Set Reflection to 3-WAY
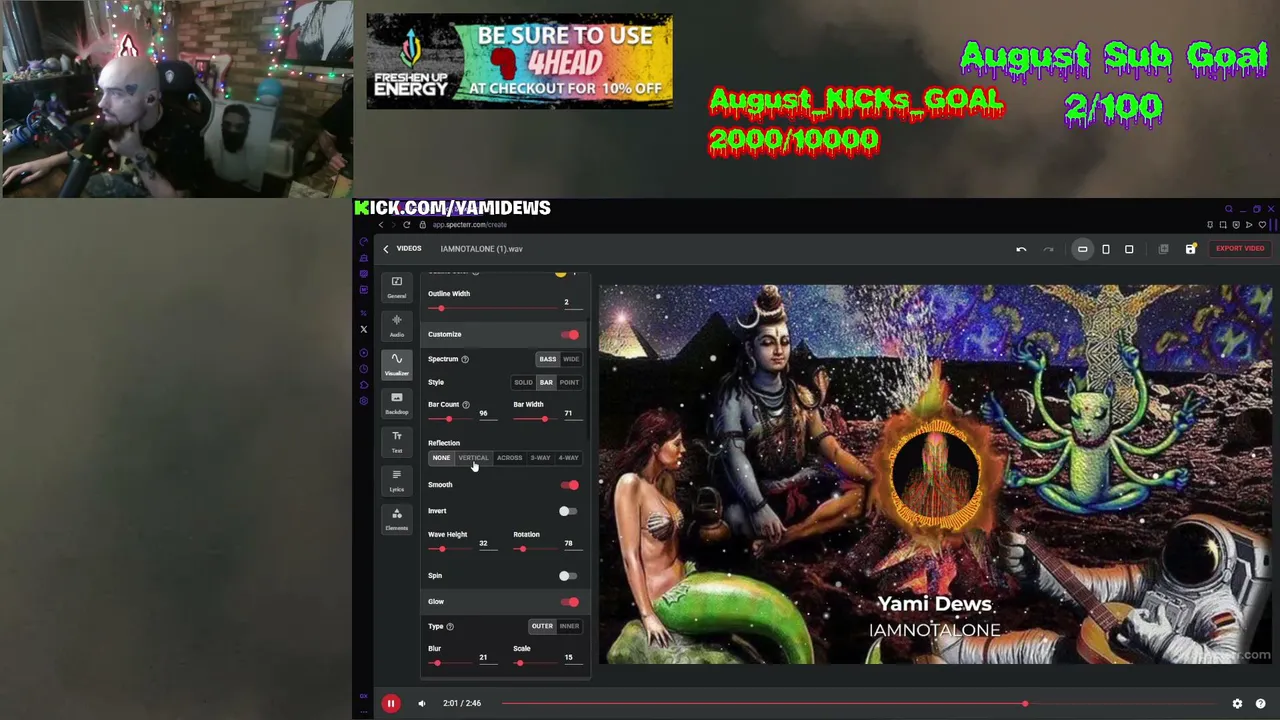The height and width of the screenshot is (720, 1280). 540,458
